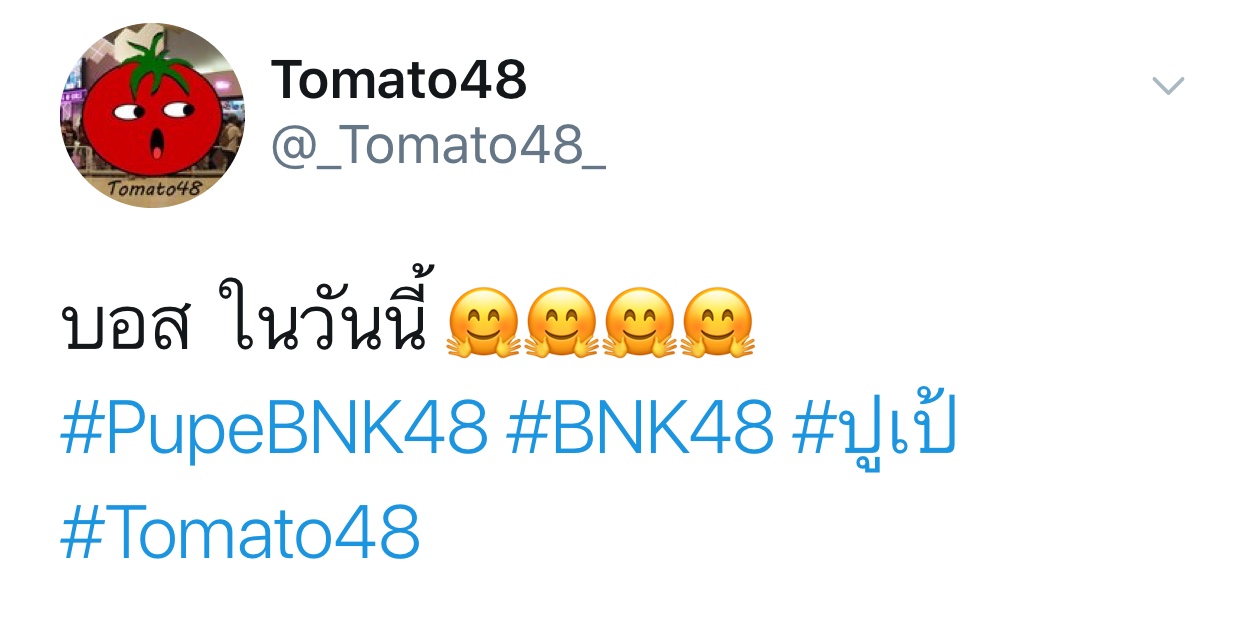Click the Tomato48 display name
This screenshot has height=642, width=1242.
click(x=399, y=80)
